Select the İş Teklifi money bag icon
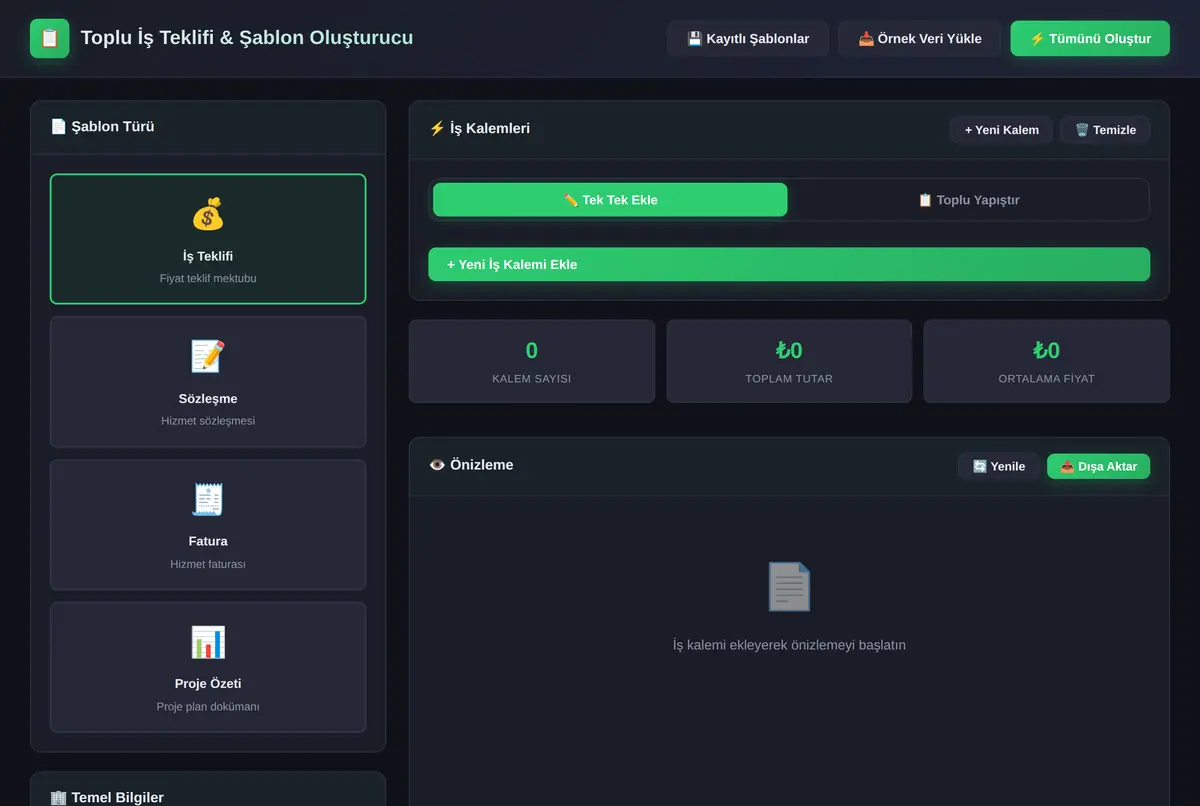The width and height of the screenshot is (1200, 806). [x=208, y=214]
